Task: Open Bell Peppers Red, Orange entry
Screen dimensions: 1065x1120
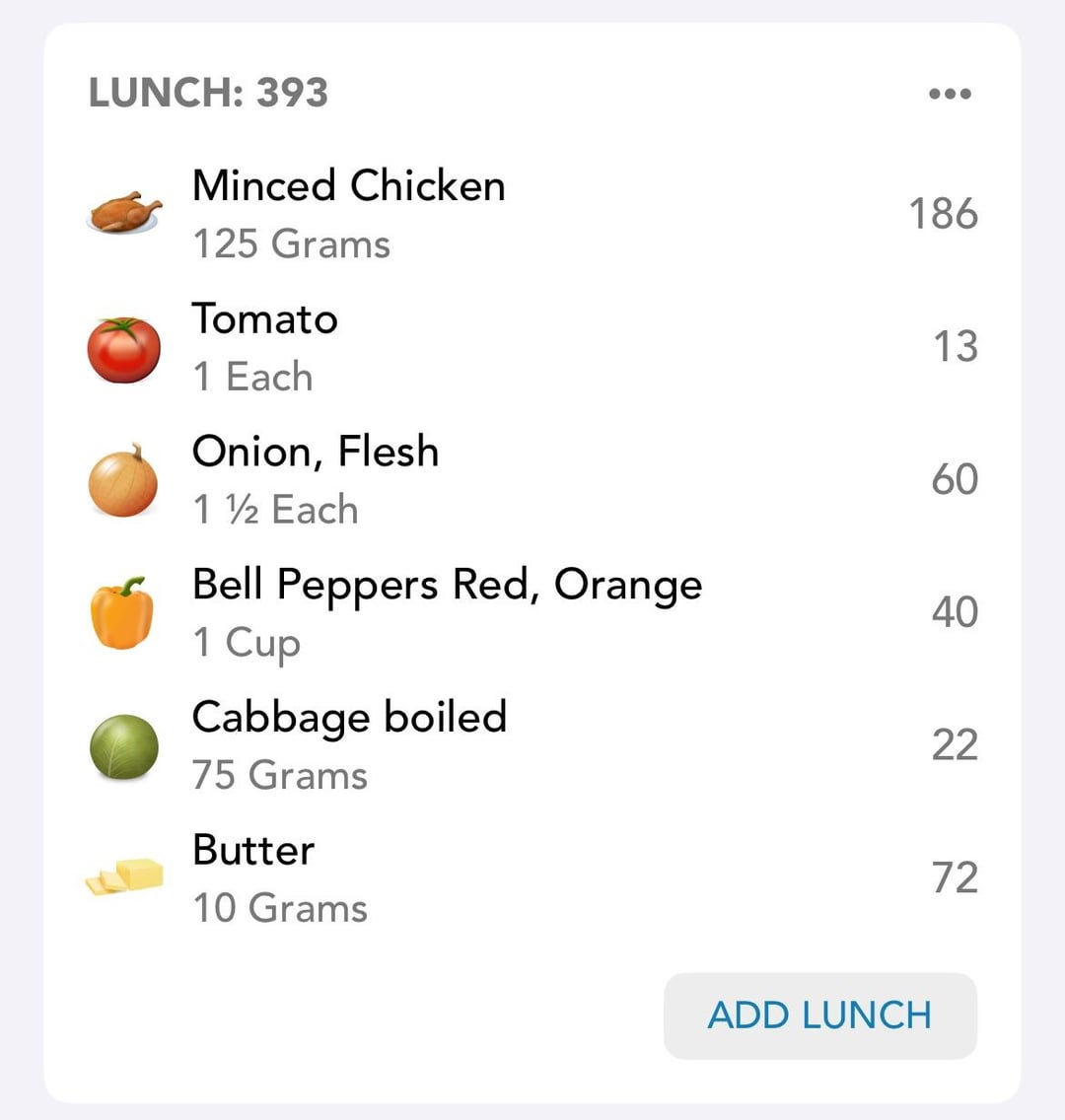Action: (x=532, y=612)
